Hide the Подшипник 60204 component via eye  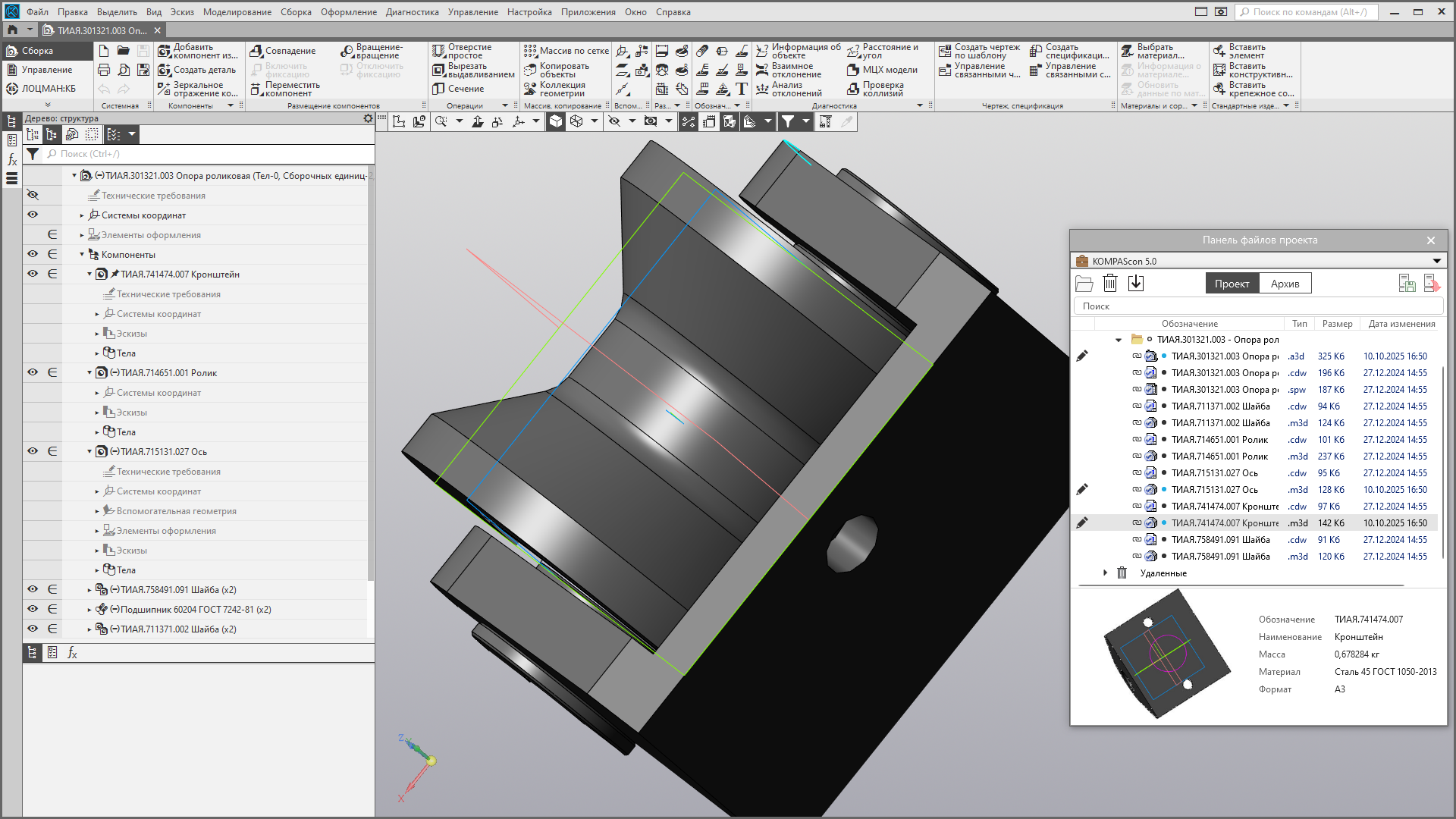(x=33, y=609)
